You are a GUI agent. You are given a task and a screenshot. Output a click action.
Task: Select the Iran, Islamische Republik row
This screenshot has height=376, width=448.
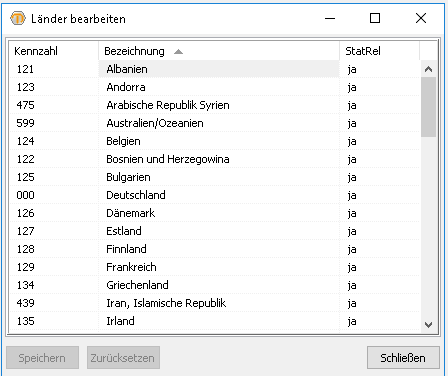[x=215, y=303]
